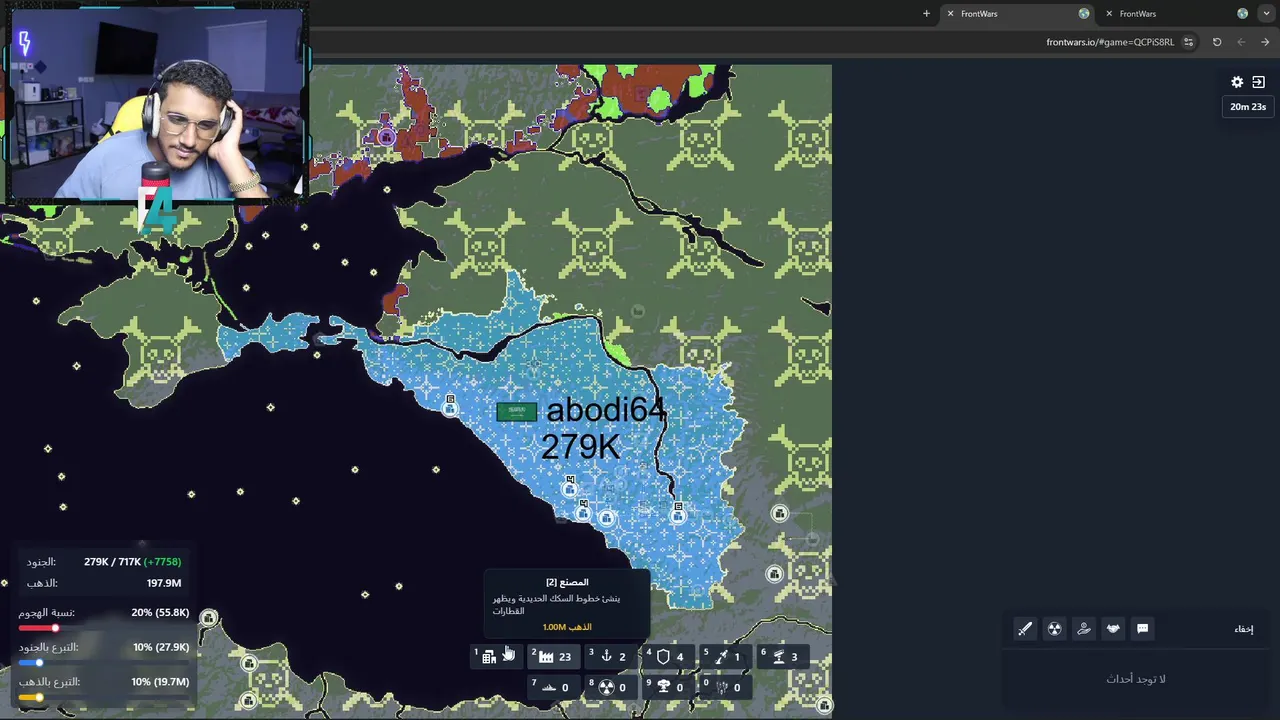Click the 1.00M gold cost in the factory tooltip
The image size is (1280, 720).
(567, 627)
